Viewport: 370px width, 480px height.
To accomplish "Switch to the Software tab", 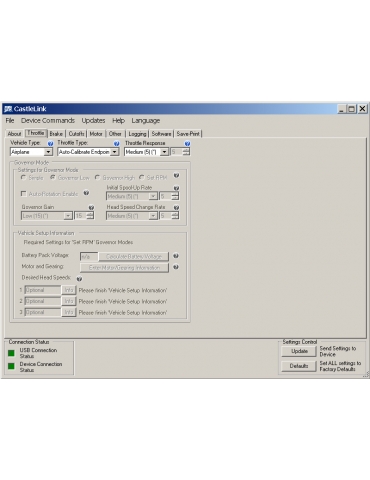I will 161,134.
